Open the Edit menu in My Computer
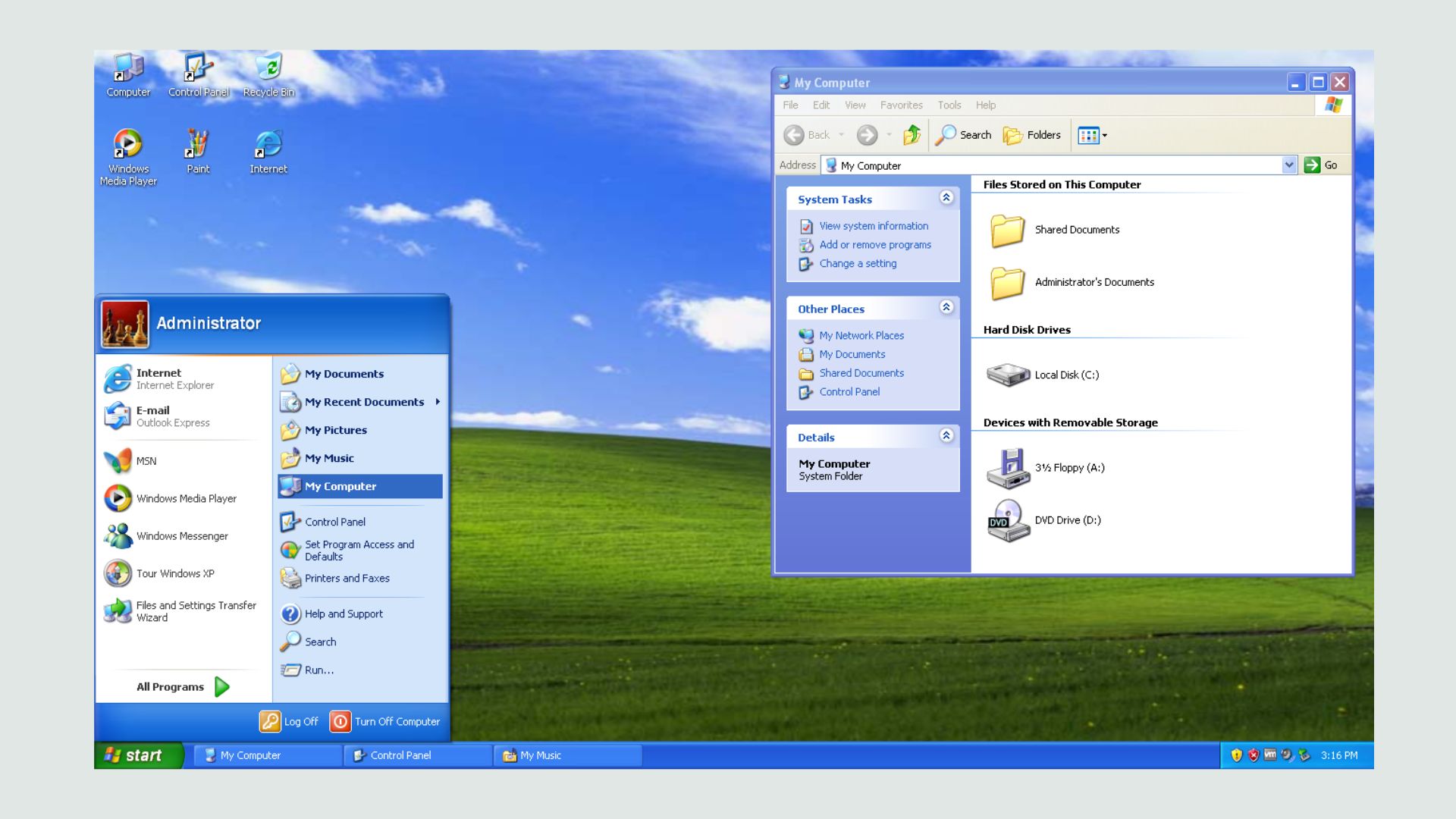The image size is (1456, 819). (821, 105)
